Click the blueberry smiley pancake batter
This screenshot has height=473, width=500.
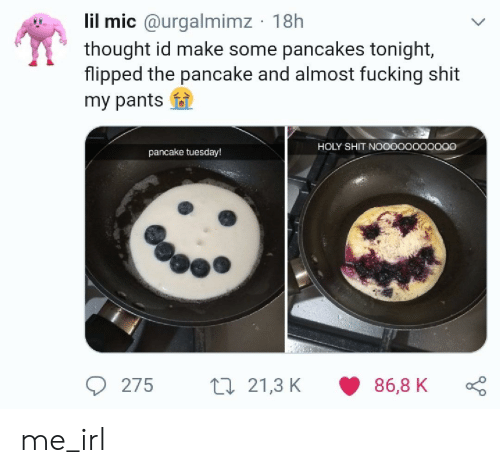tap(196, 241)
